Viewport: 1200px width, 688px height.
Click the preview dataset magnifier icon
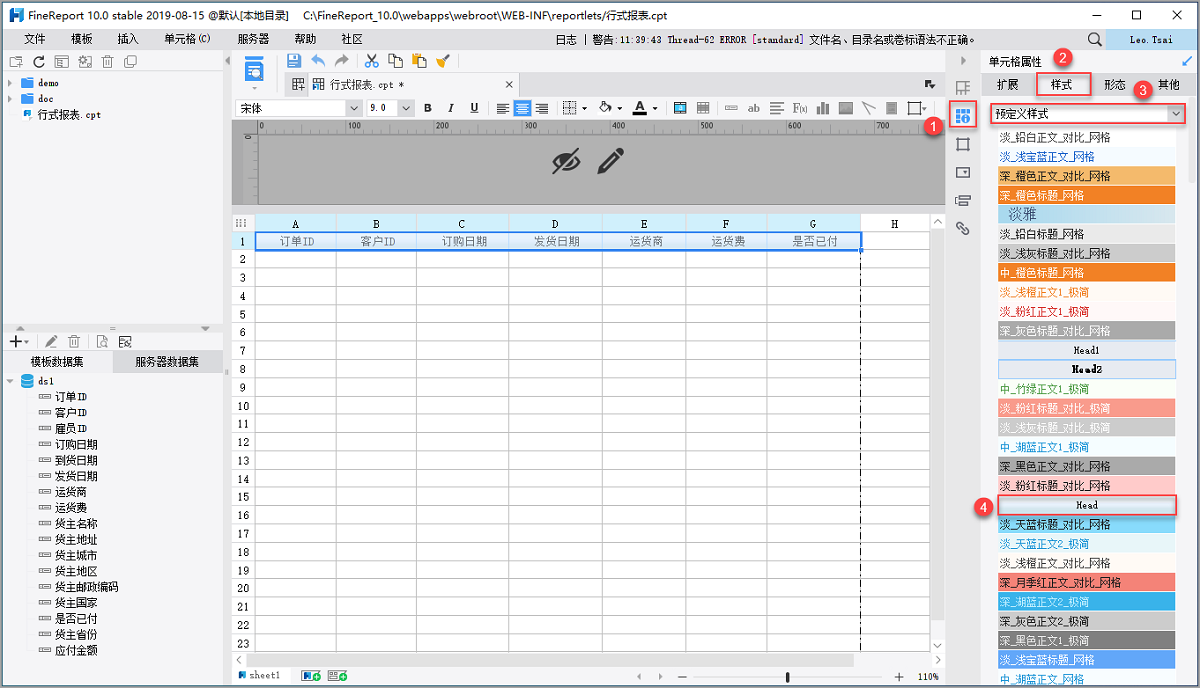point(102,342)
